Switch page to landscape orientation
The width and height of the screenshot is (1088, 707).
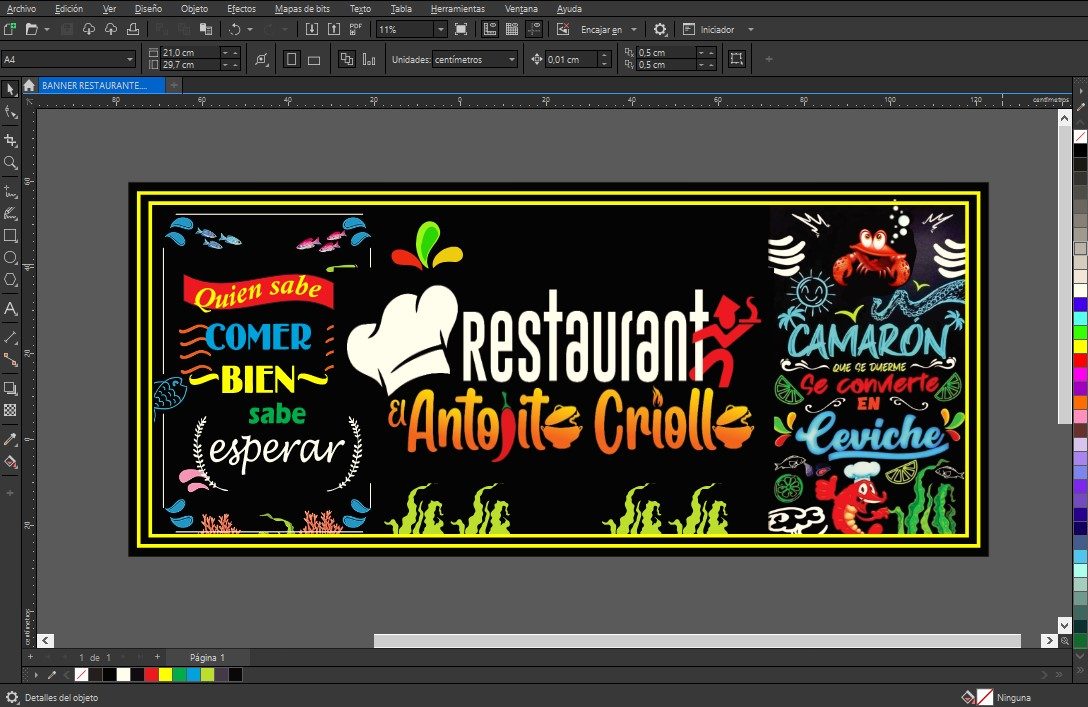pos(314,60)
